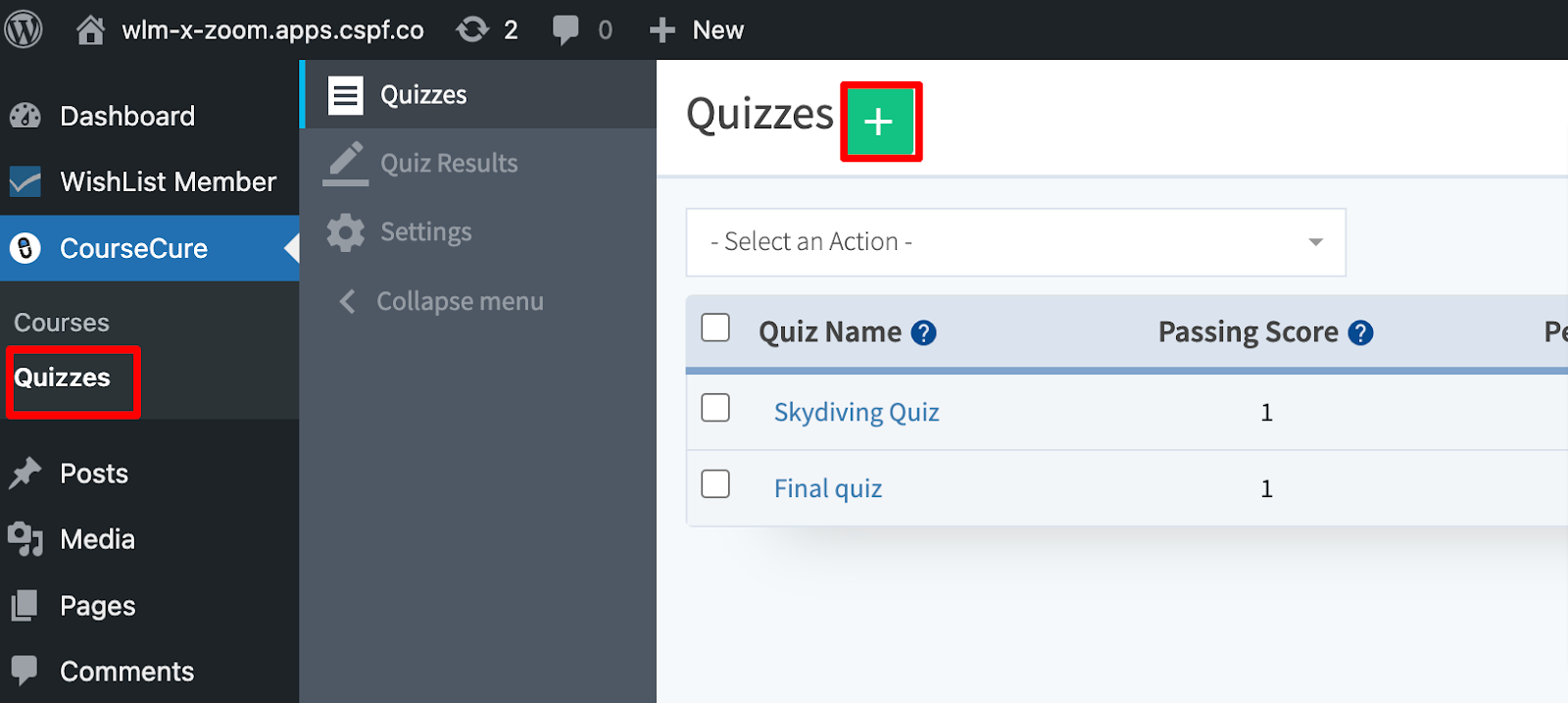
Task: Click the green add quiz plus button
Action: click(879, 122)
